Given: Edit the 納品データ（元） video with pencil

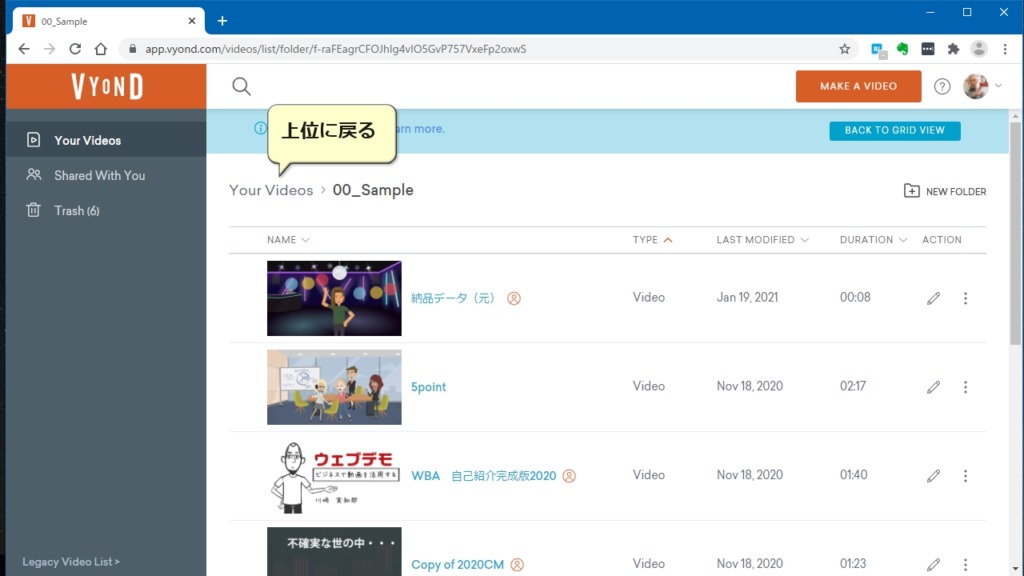Looking at the screenshot, I should (933, 298).
